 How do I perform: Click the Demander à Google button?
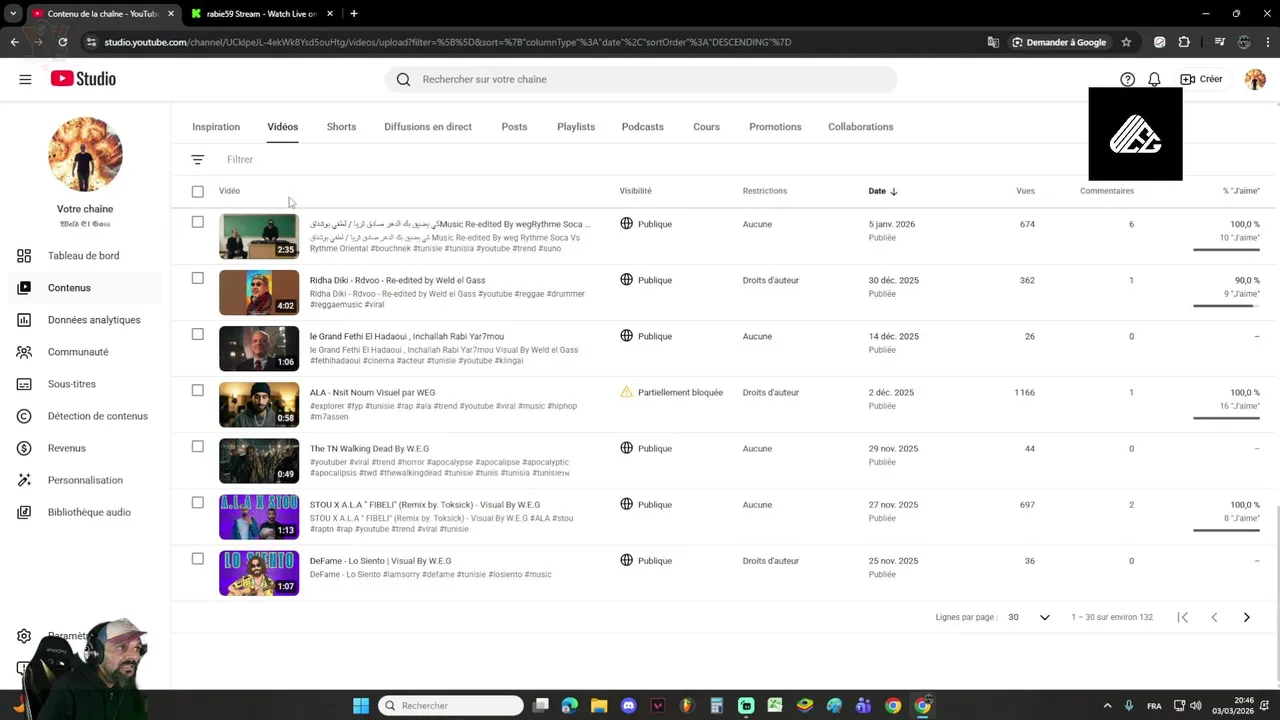1059,42
